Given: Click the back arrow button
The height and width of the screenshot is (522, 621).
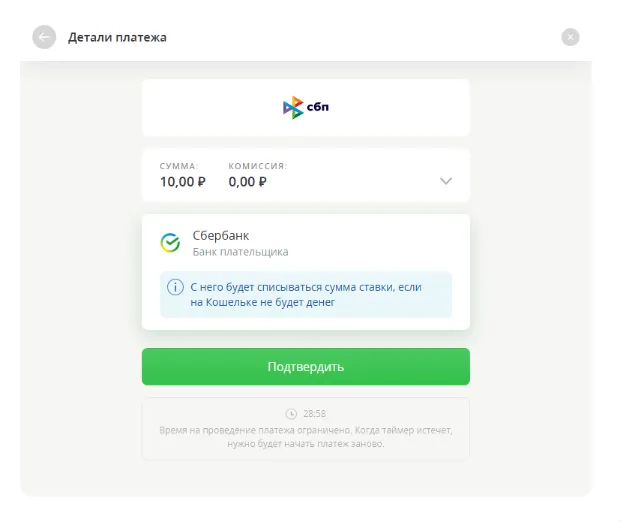Looking at the screenshot, I should pos(44,38).
